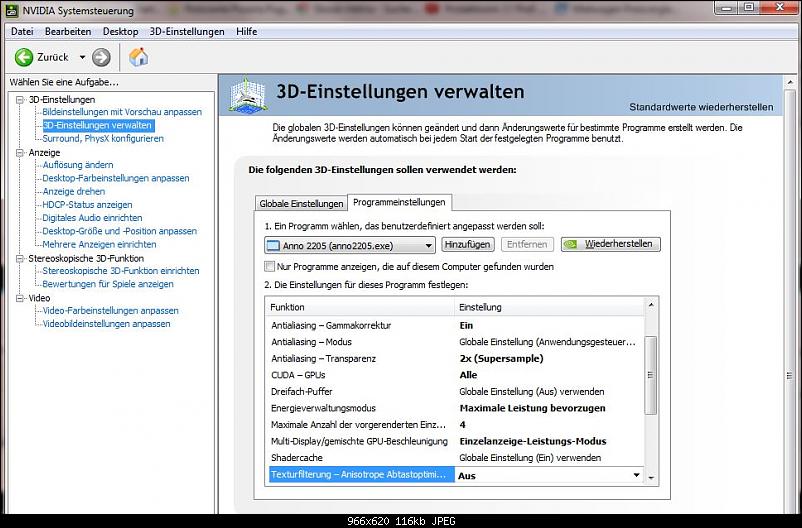The height and width of the screenshot is (528, 802).
Task: Collapse the Stereoskopische 3D-Funktion tree node
Action: click(19, 258)
